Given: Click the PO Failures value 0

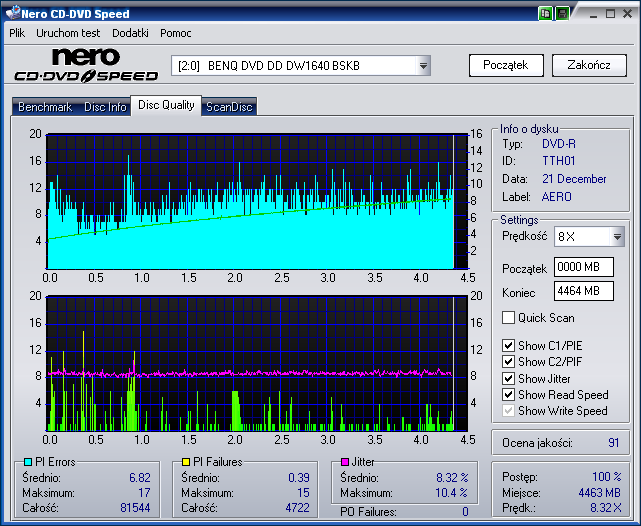Looking at the screenshot, I should (465, 512).
